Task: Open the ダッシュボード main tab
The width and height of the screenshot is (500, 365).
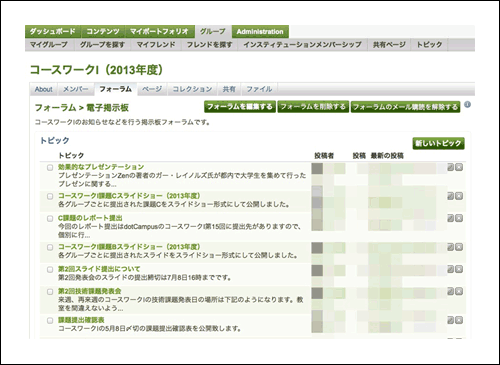Action: coord(53,32)
